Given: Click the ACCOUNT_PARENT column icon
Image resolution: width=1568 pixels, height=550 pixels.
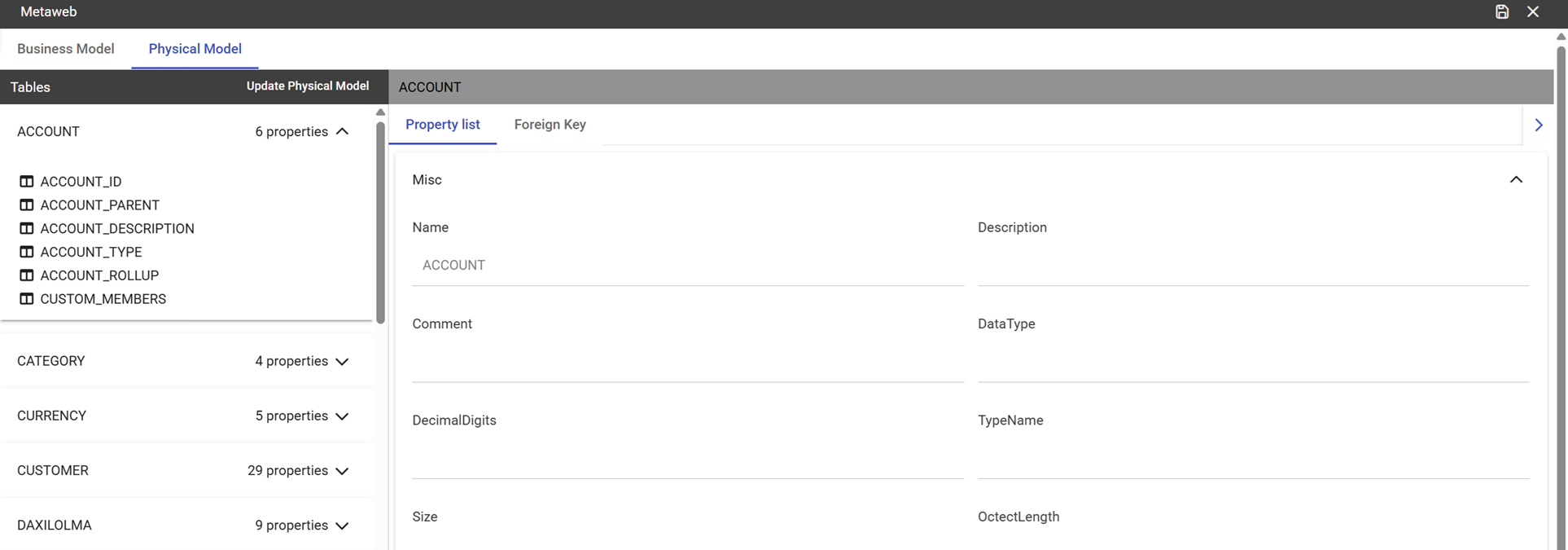Looking at the screenshot, I should [x=27, y=205].
